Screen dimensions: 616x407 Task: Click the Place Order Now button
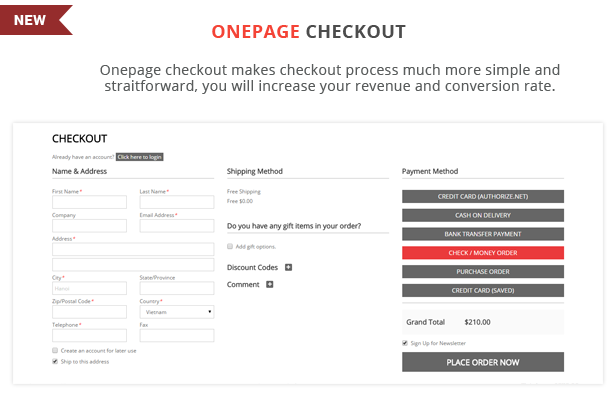point(483,362)
